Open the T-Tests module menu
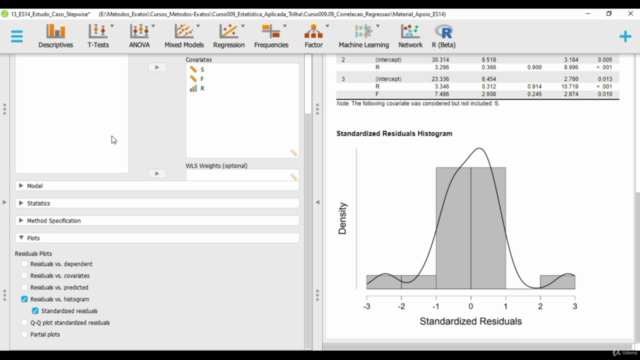This screenshot has height=360, width=640. (98, 36)
